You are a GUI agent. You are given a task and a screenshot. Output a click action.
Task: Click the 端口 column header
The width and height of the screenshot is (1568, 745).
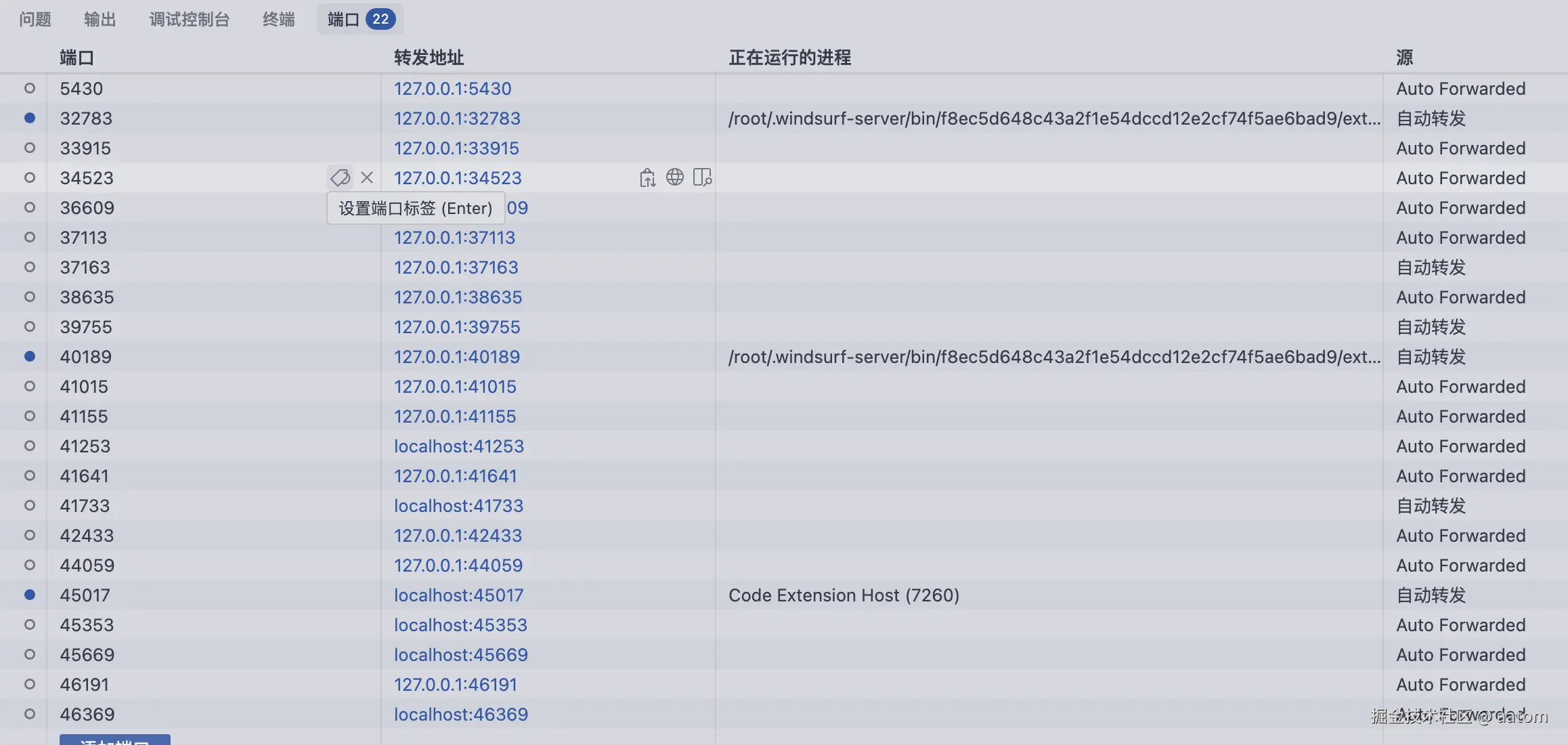click(x=77, y=58)
